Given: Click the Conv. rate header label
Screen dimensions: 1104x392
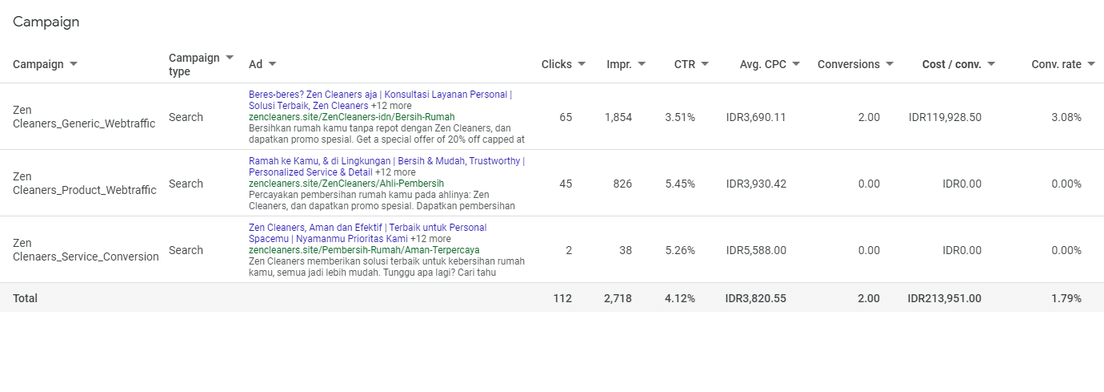Looking at the screenshot, I should point(1056,64).
